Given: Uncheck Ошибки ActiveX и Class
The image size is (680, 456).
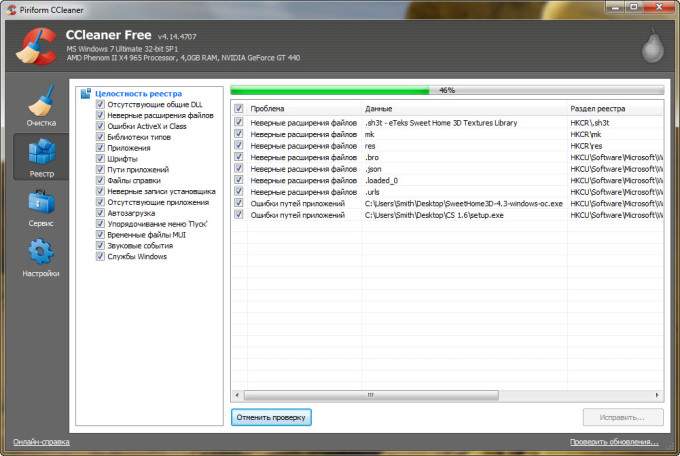Looking at the screenshot, I should tap(100, 126).
